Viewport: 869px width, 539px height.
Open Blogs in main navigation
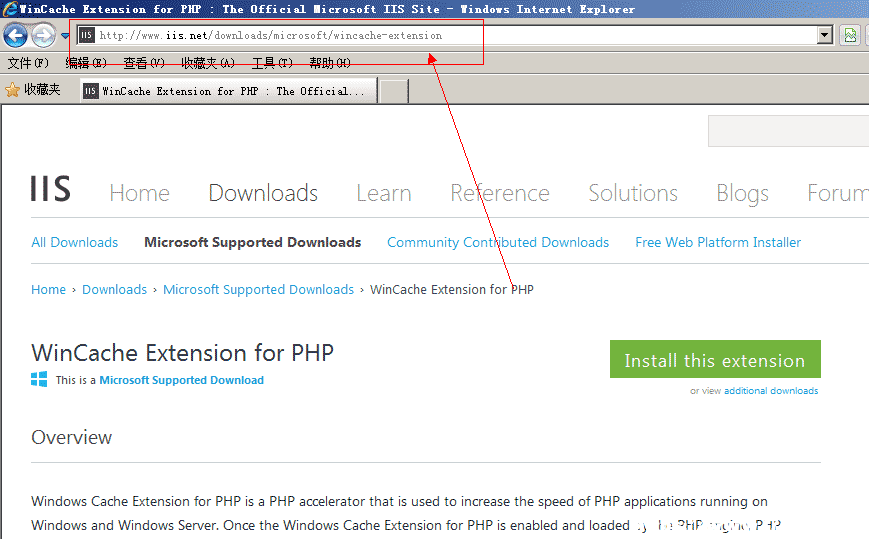coord(743,194)
